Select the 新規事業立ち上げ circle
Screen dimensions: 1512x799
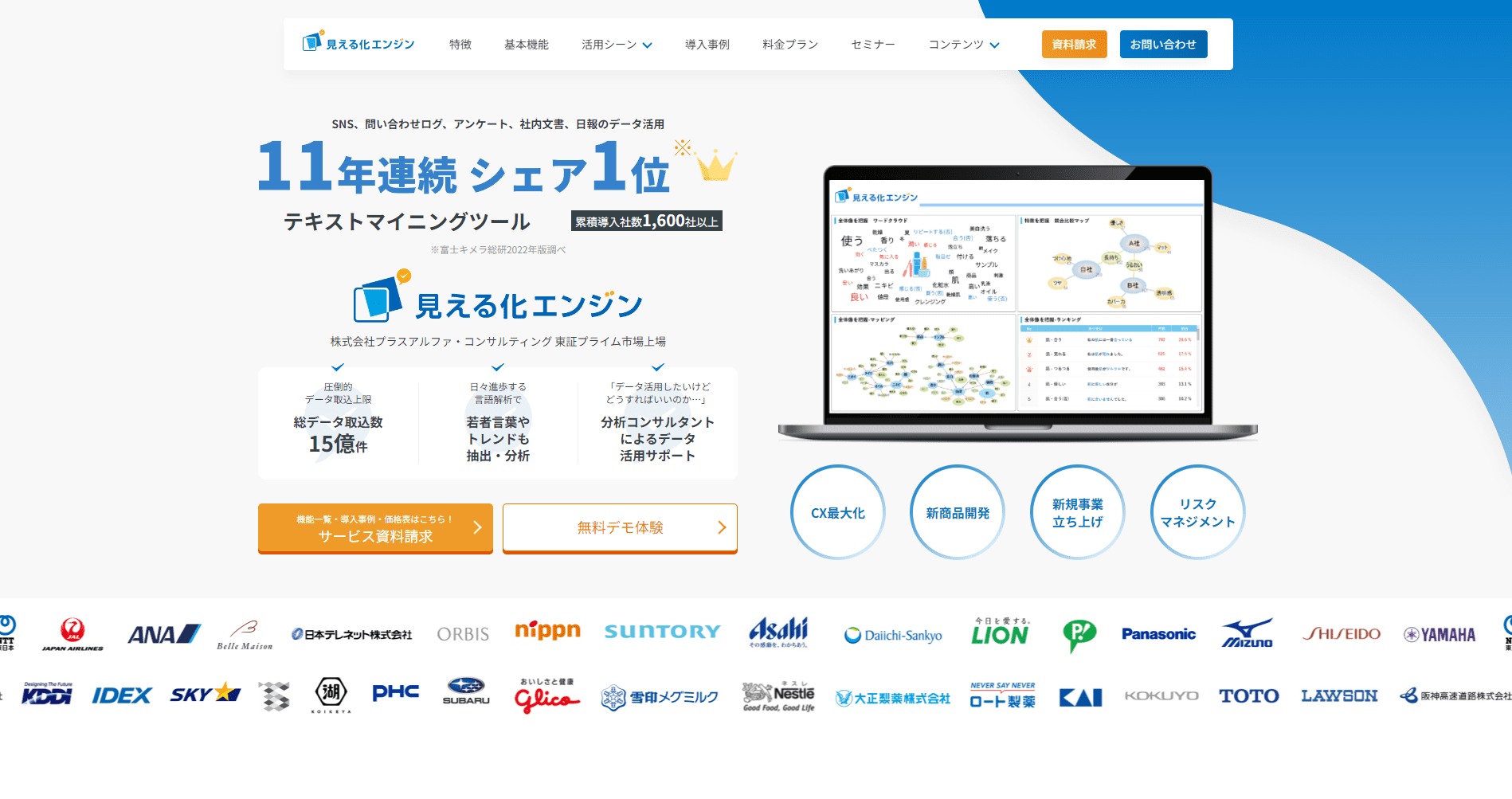pyautogui.click(x=1078, y=512)
